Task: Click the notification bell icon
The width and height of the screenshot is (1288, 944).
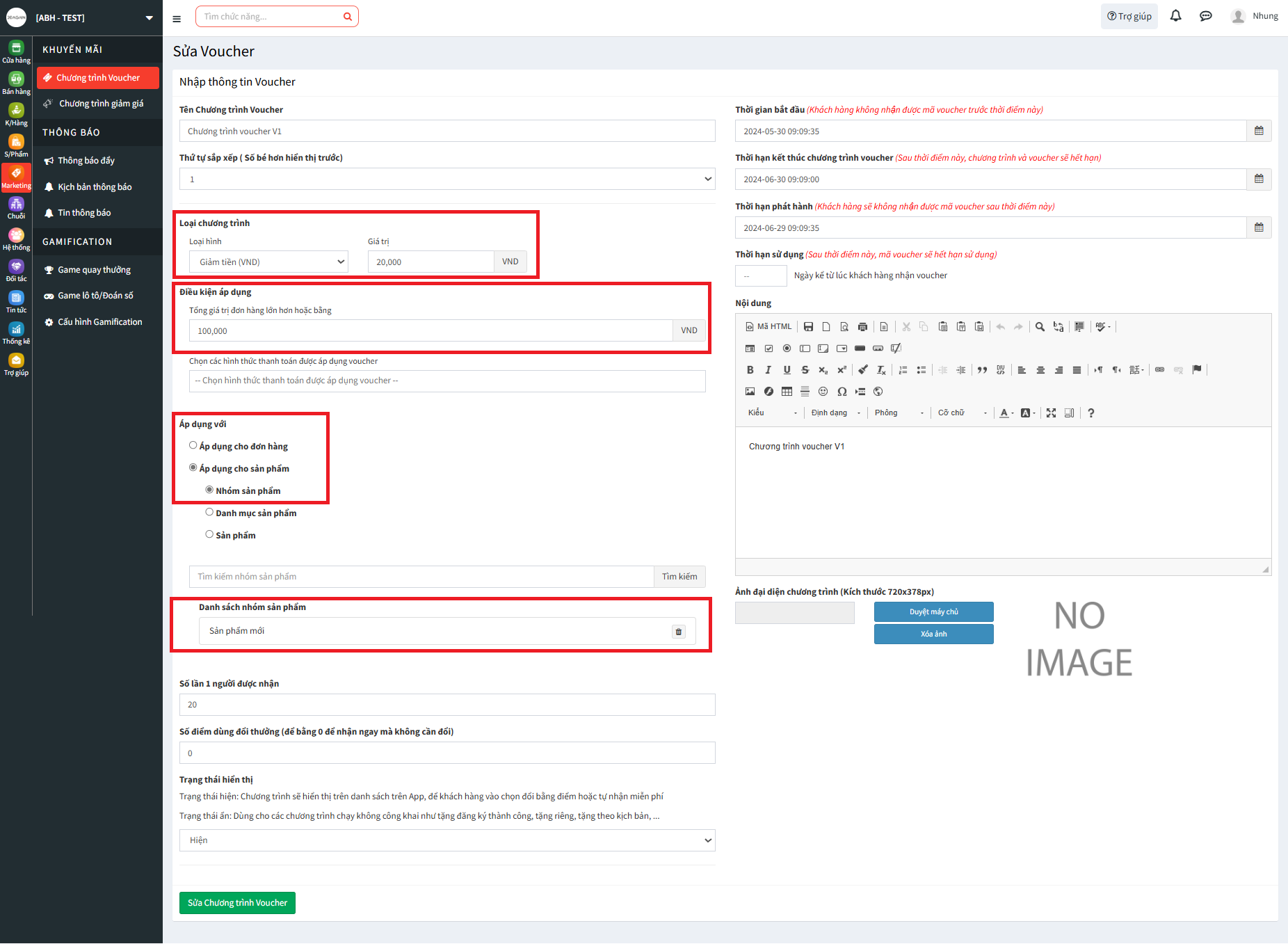Action: click(1175, 16)
